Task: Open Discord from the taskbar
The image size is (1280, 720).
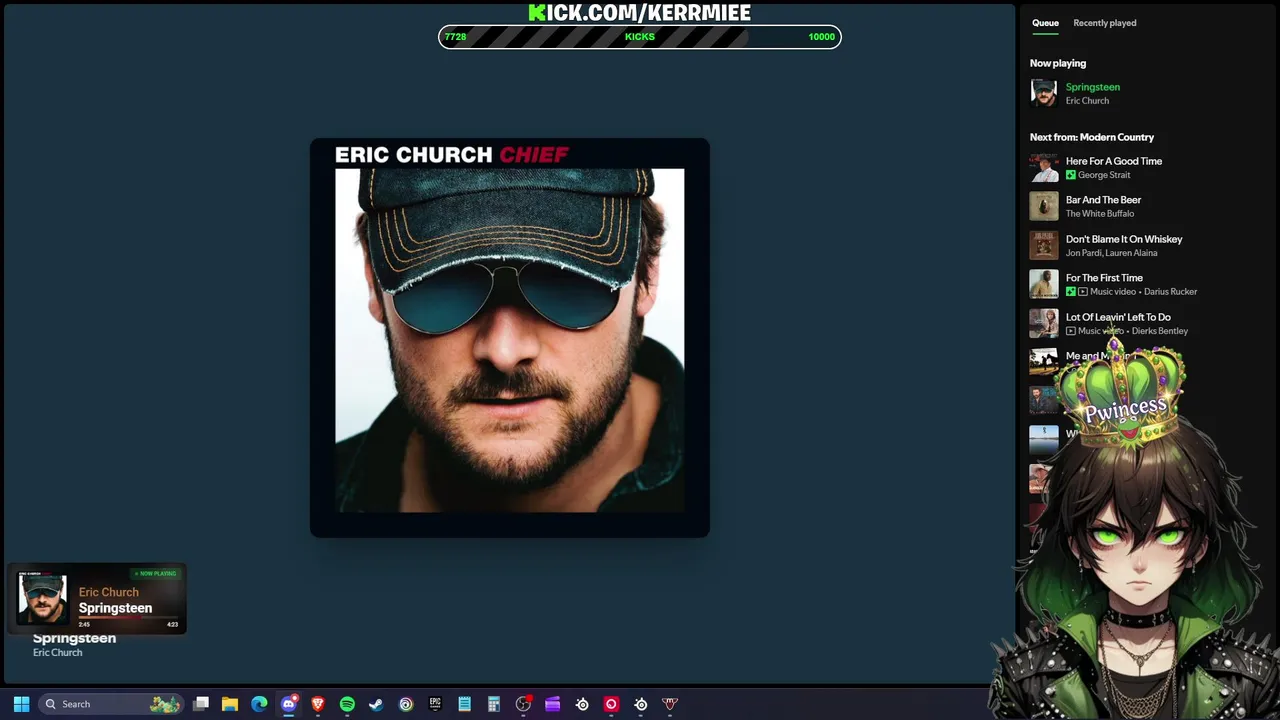Action: pos(289,704)
